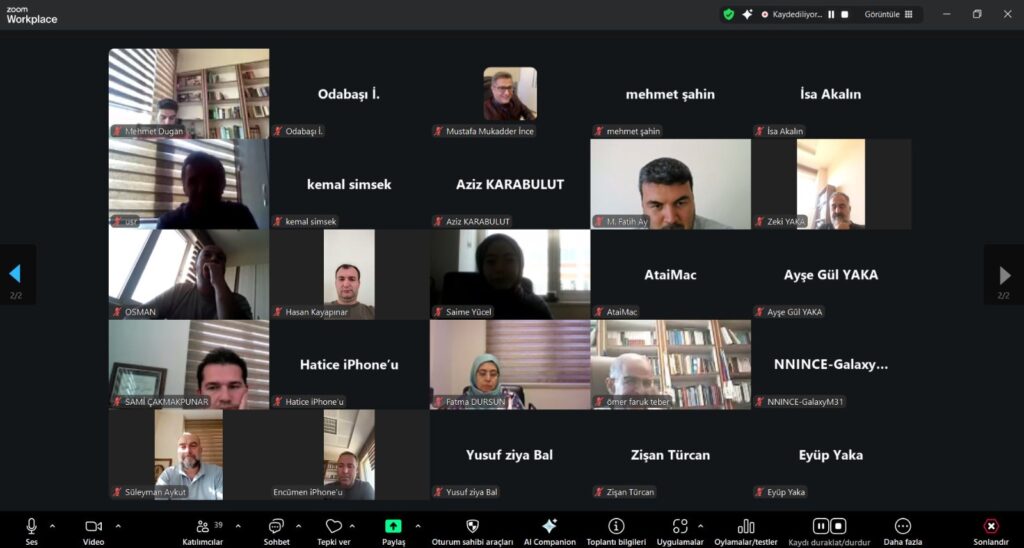Image resolution: width=1024 pixels, height=548 pixels.
Task: Open Toplantı bilgileri meeting info
Action: [616, 532]
